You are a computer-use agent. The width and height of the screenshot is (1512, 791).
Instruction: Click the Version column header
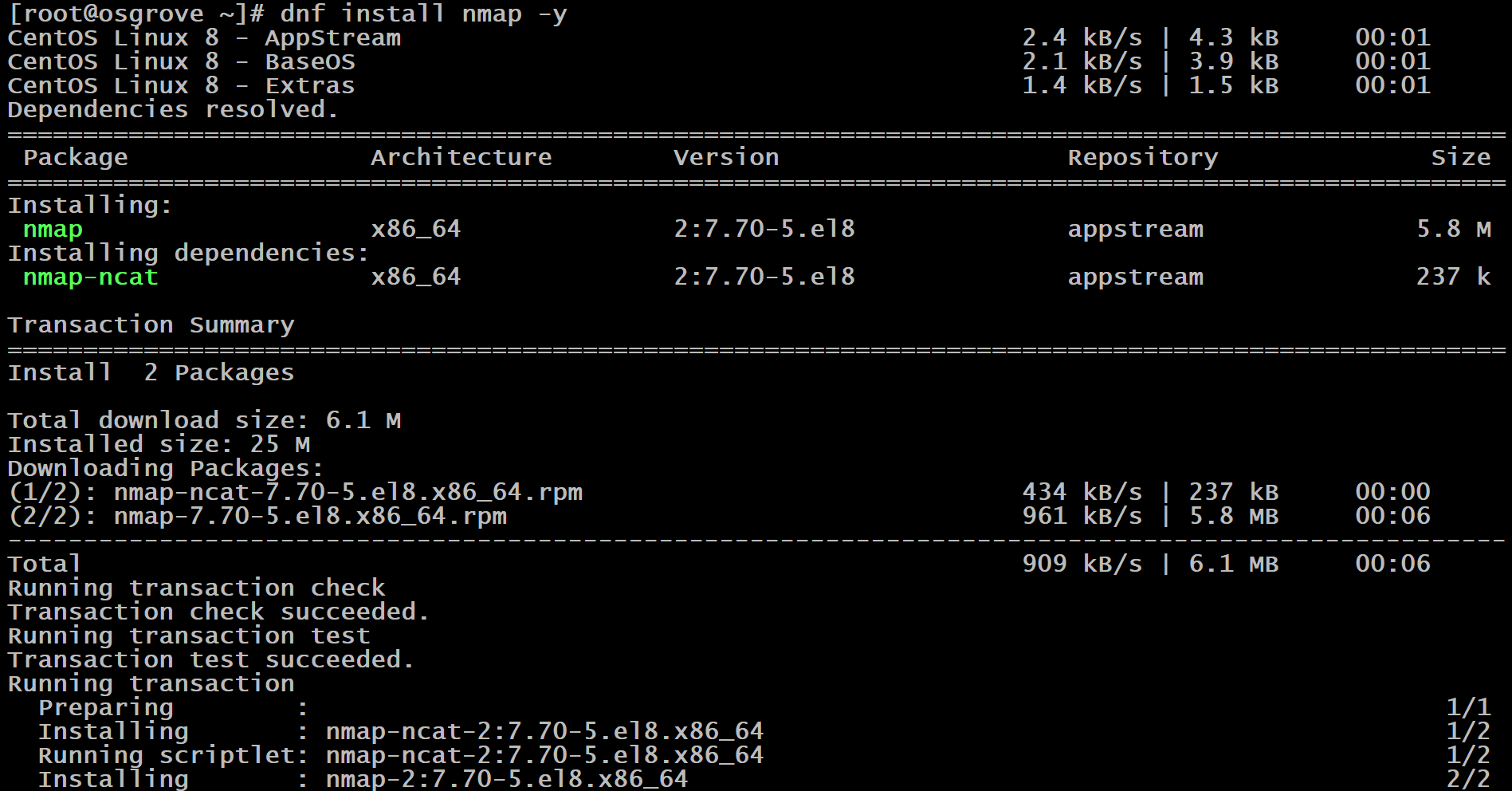click(725, 157)
